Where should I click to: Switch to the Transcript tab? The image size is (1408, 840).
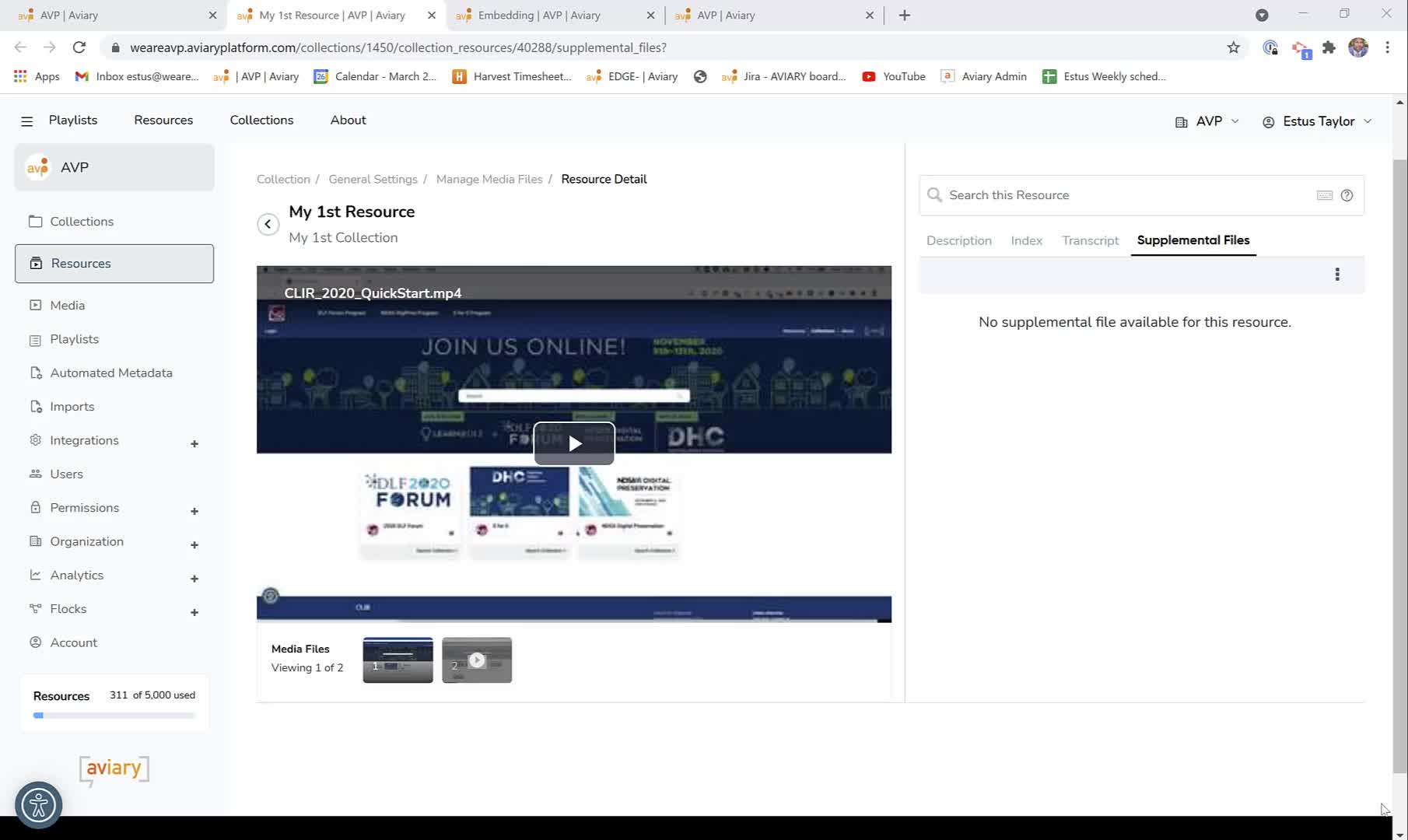pos(1090,241)
